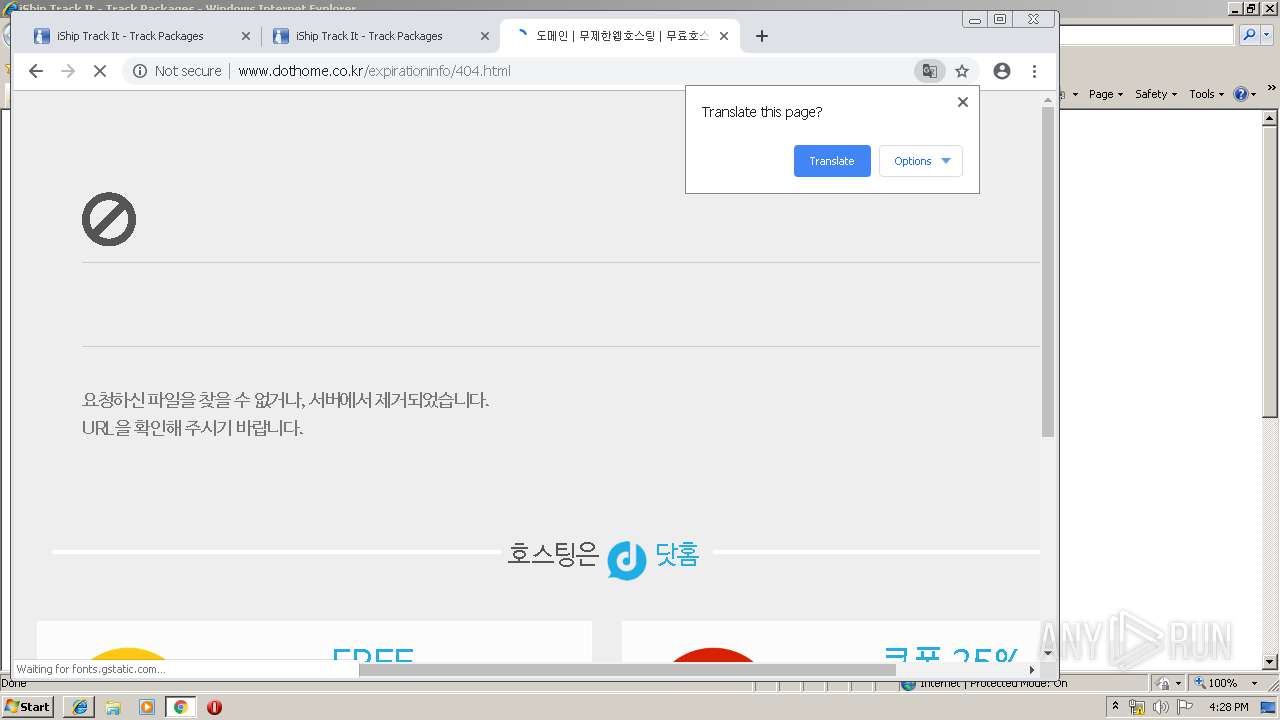Image resolution: width=1280 pixels, height=720 pixels.
Task: Click the red stop icon on taskbar
Action: (214, 707)
